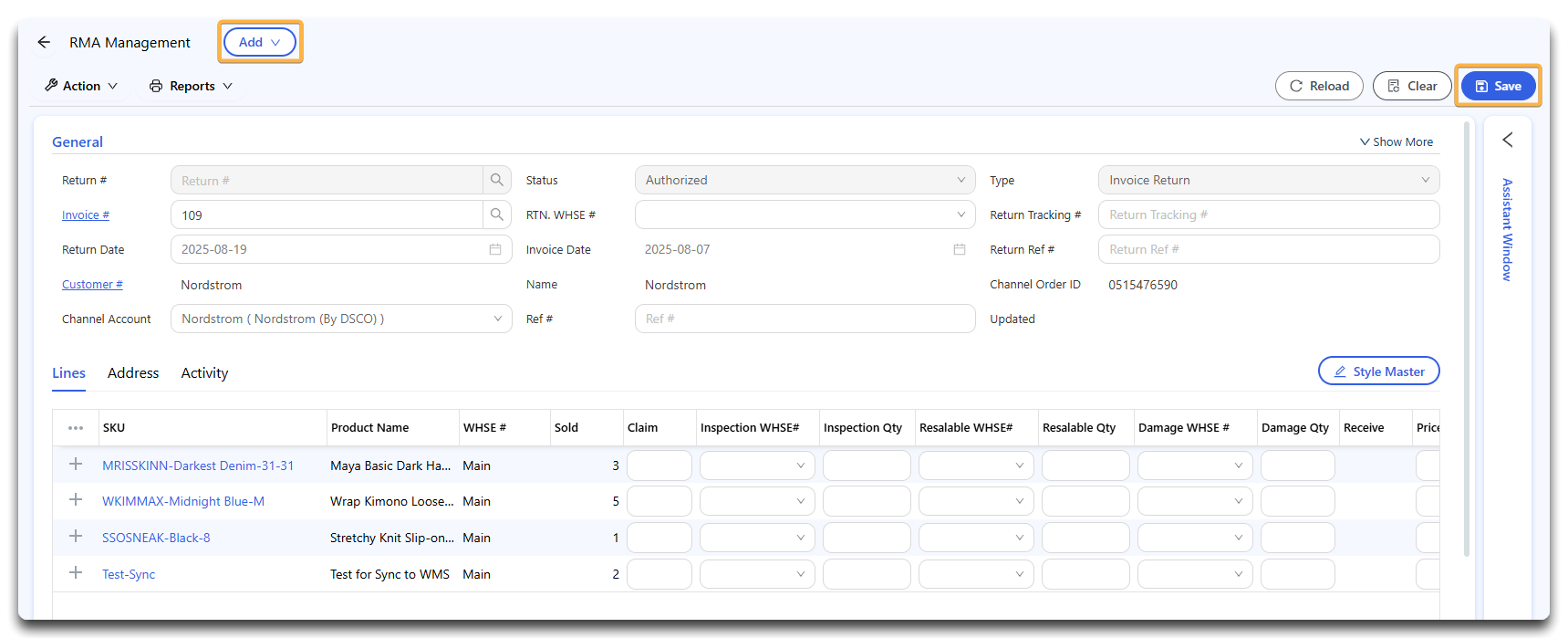Click Damage Qty input for Test-Sync row
This screenshot has height=638, width=1568.
coord(1298,574)
